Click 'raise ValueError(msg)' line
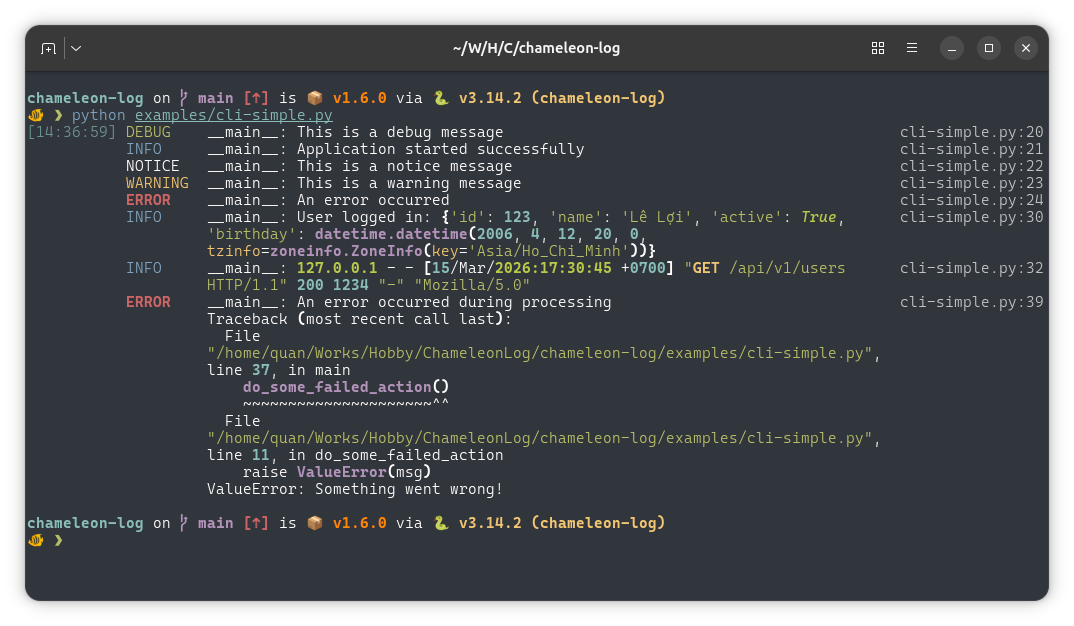Image resolution: width=1074 pixels, height=626 pixels. [x=337, y=472]
